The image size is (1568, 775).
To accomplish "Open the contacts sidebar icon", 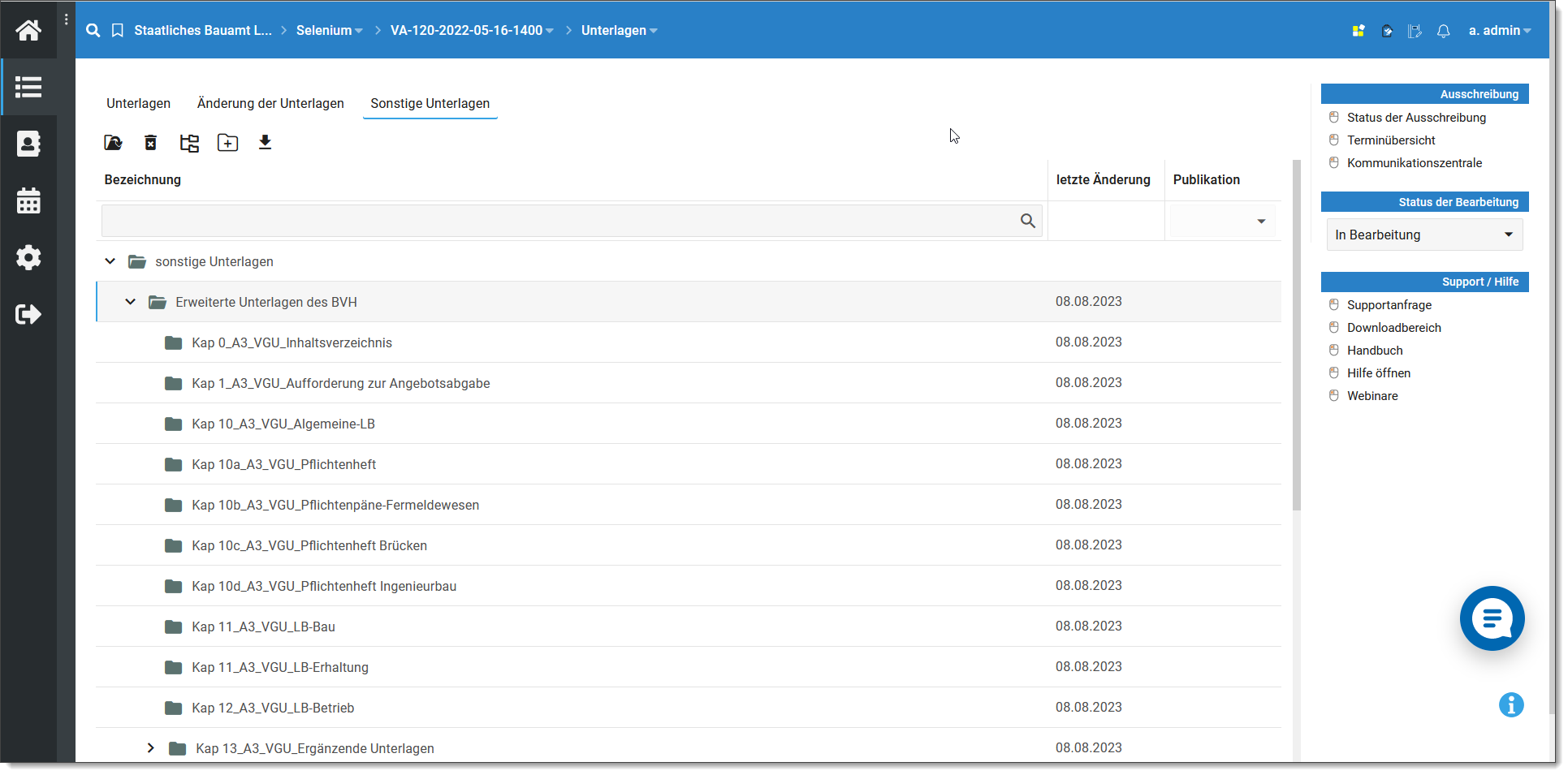I will pyautogui.click(x=28, y=144).
